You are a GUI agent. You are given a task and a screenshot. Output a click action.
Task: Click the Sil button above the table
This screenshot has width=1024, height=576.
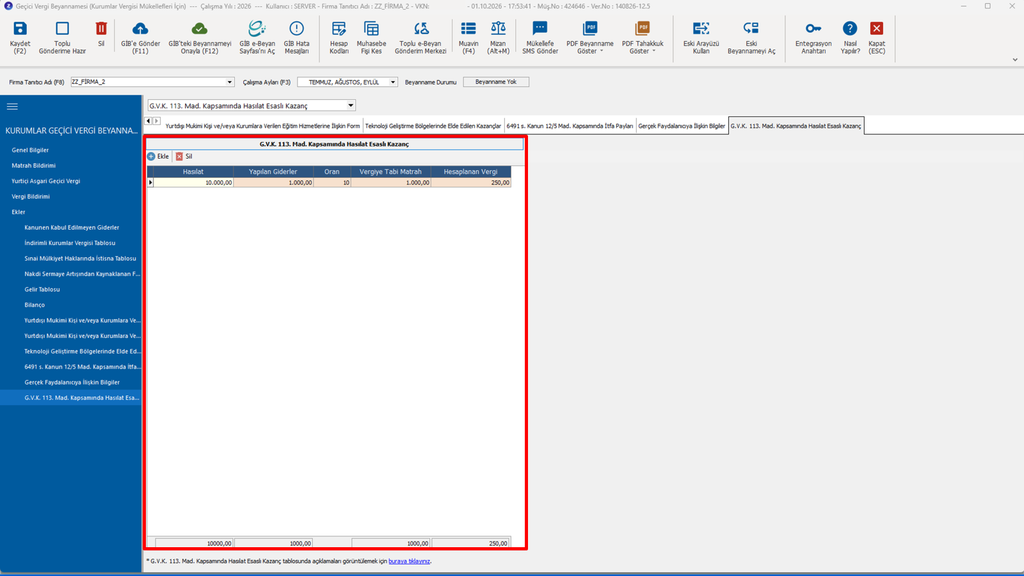(x=184, y=157)
